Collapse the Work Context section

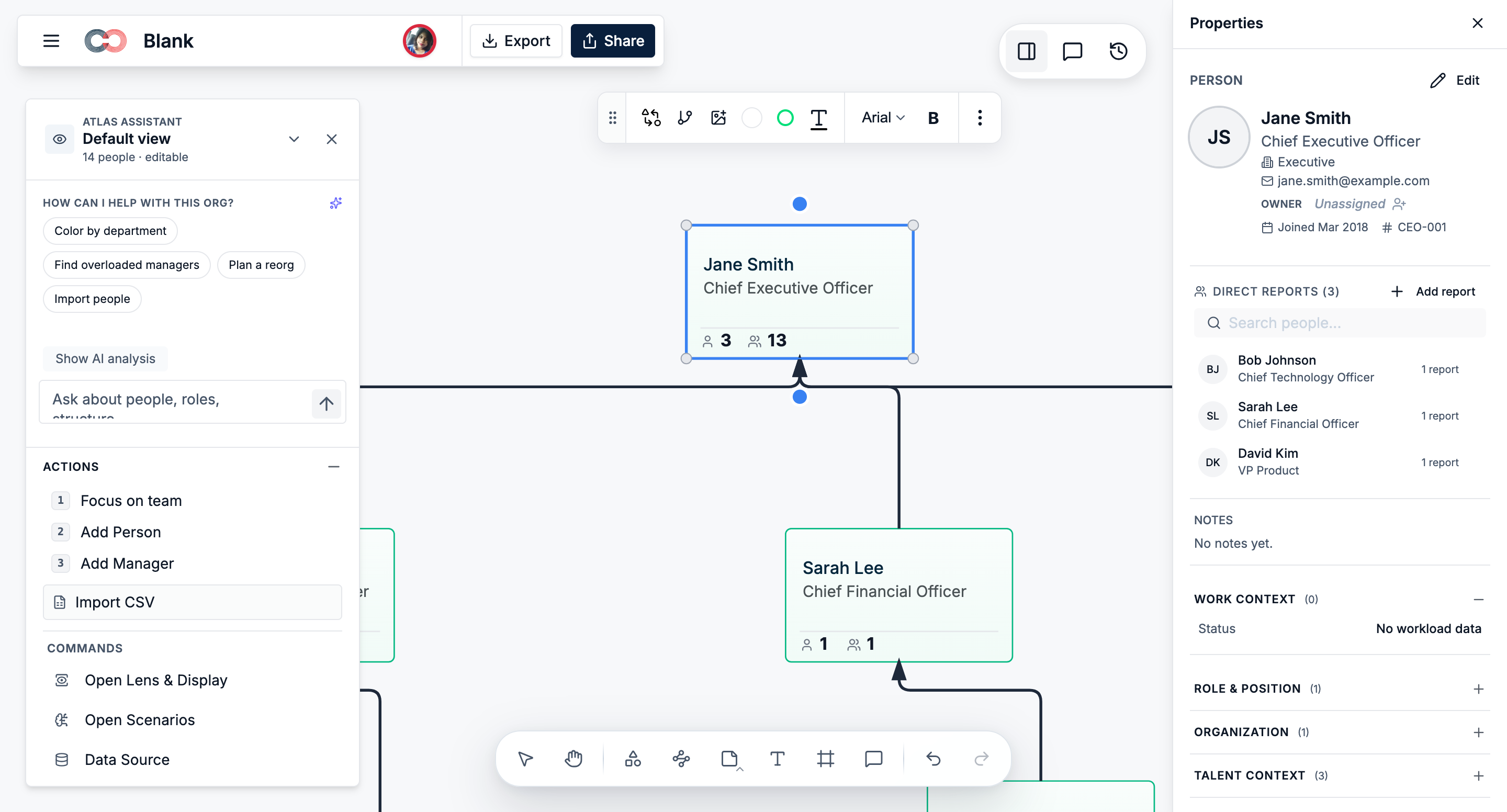1478,600
